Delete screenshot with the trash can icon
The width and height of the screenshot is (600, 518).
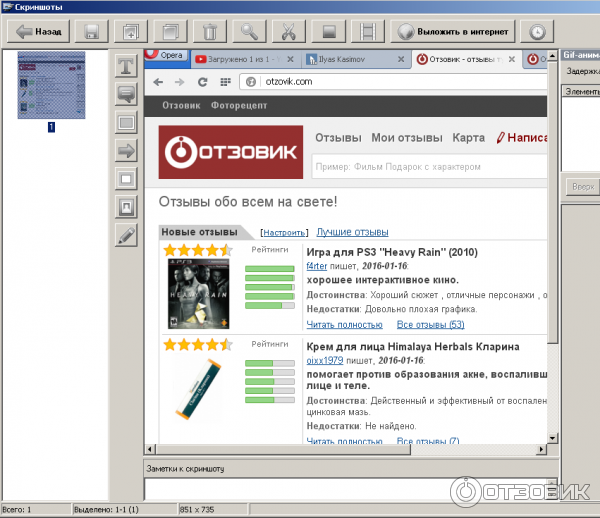click(x=210, y=31)
